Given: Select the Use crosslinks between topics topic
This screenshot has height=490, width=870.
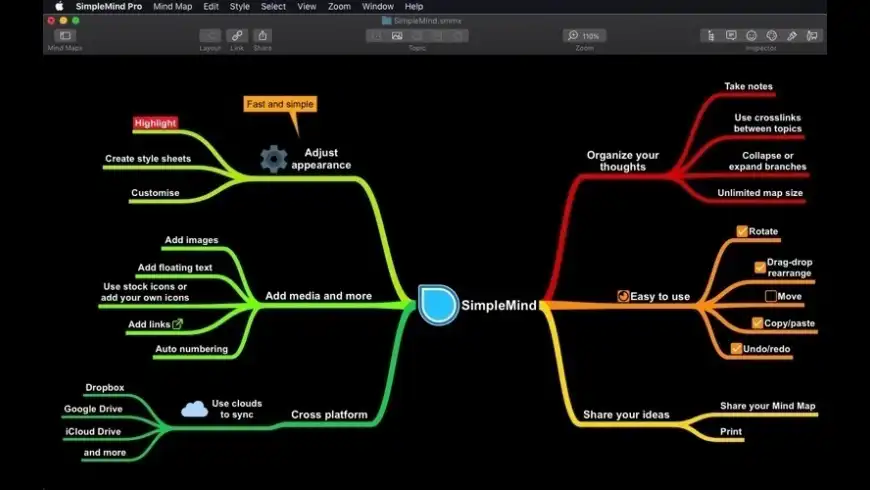Looking at the screenshot, I should tap(768, 123).
